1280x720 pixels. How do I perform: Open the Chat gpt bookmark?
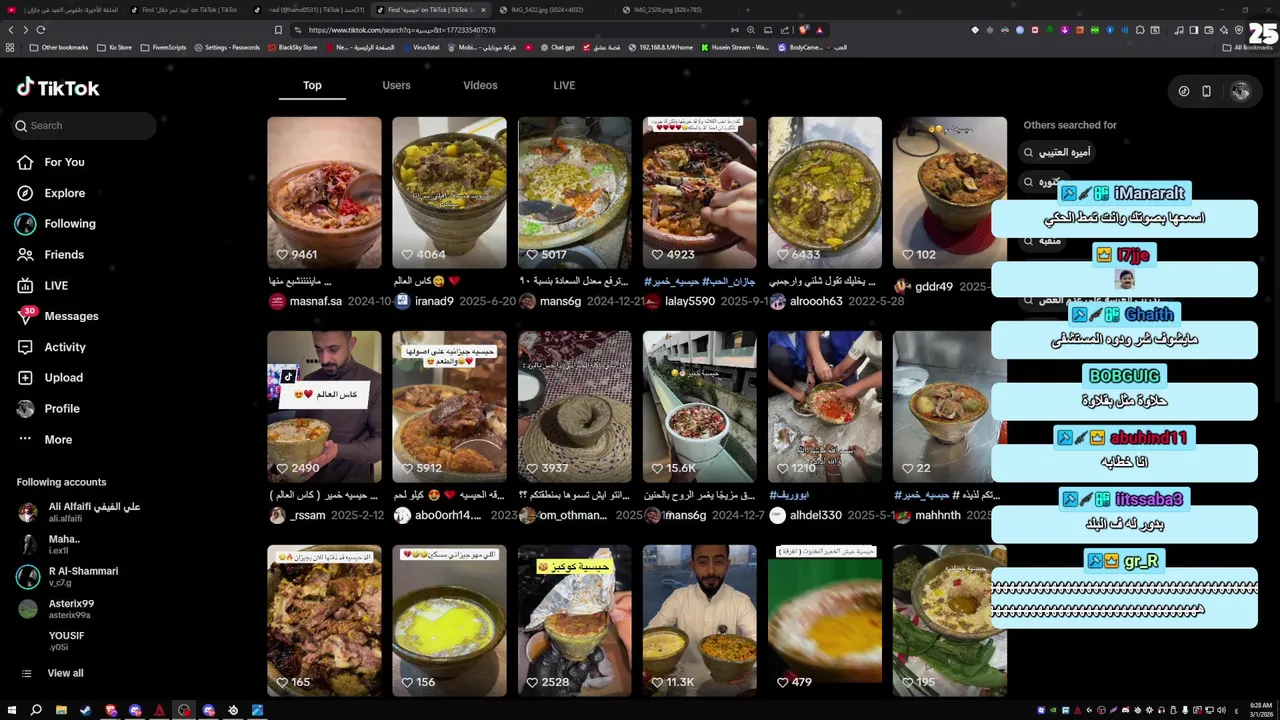558,47
